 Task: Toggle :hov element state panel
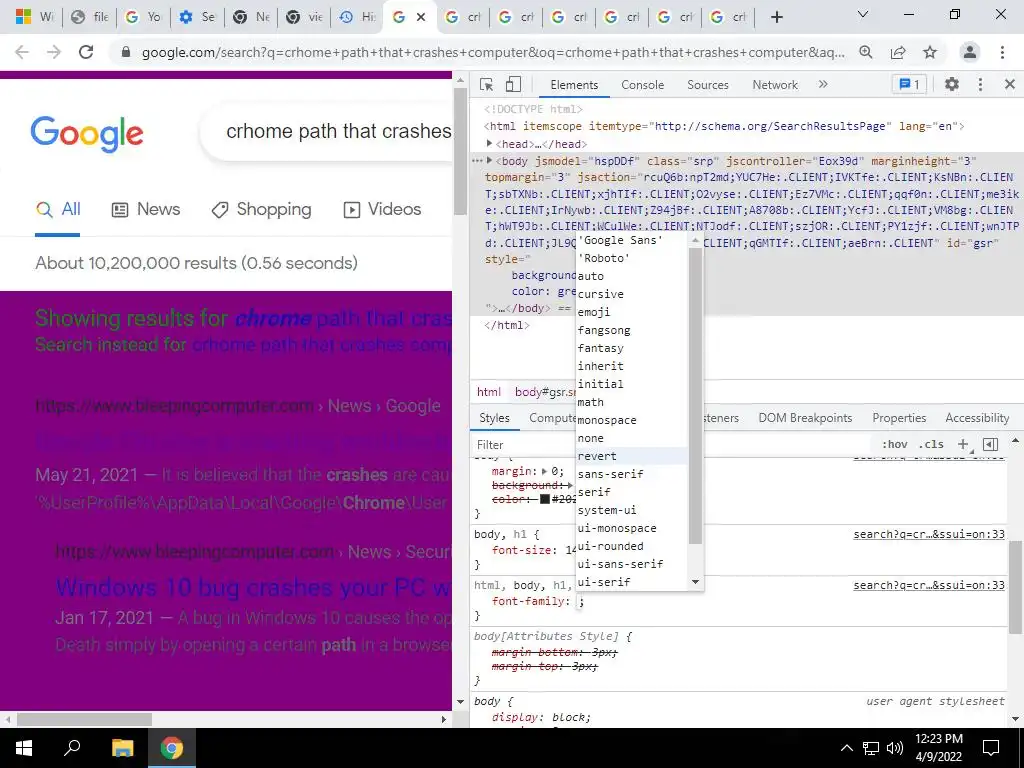894,444
